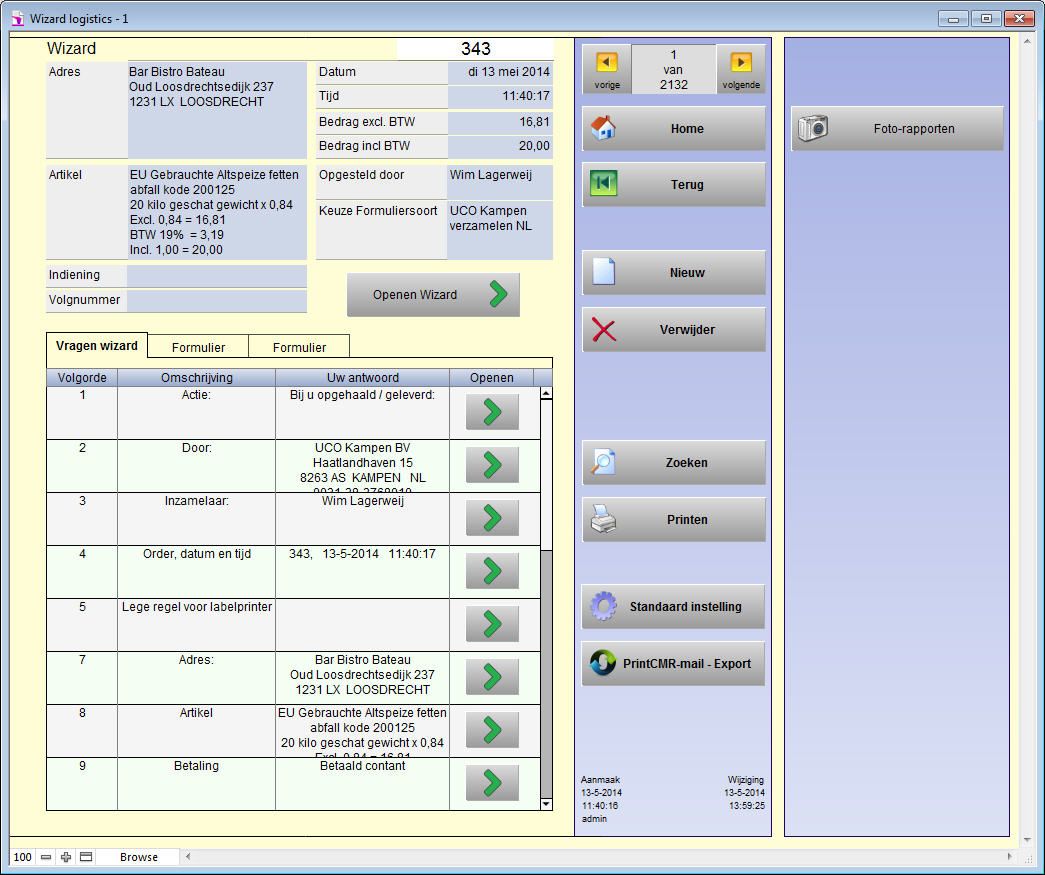Switch to the Vragen wizard tab
Viewport: 1045px width, 875px height.
pyautogui.click(x=96, y=345)
